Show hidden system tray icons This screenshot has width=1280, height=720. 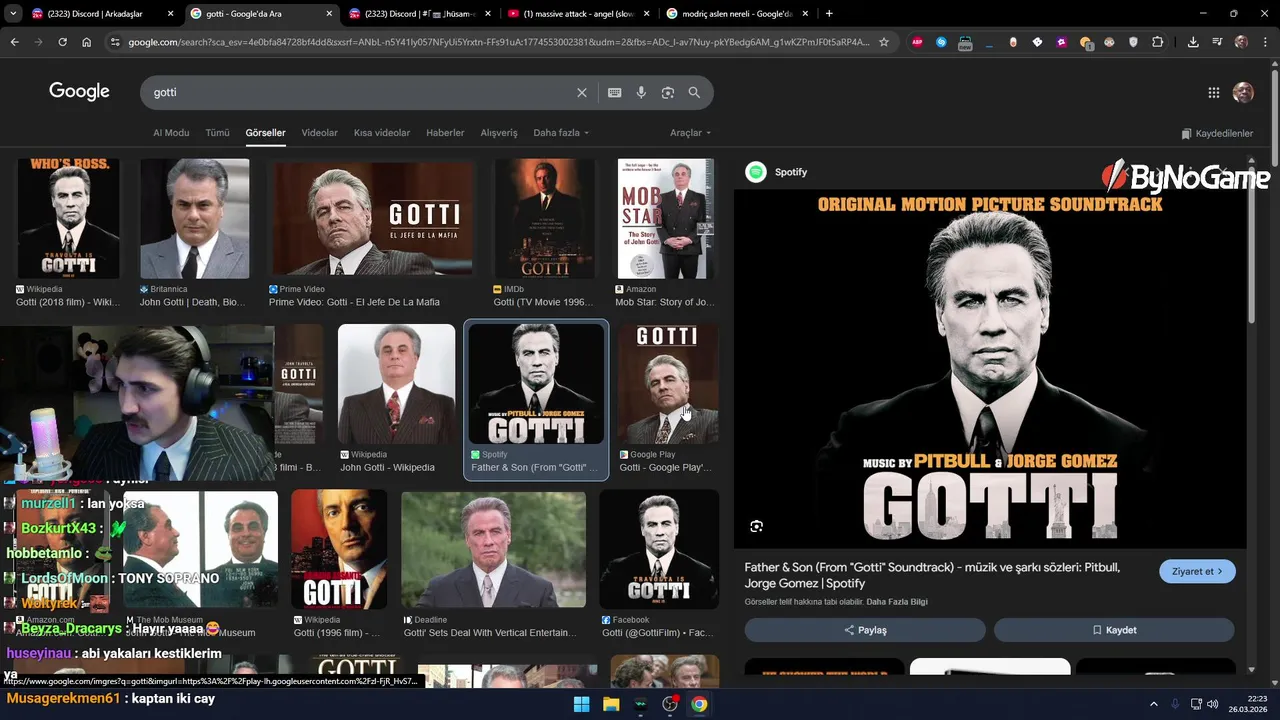point(1153,704)
